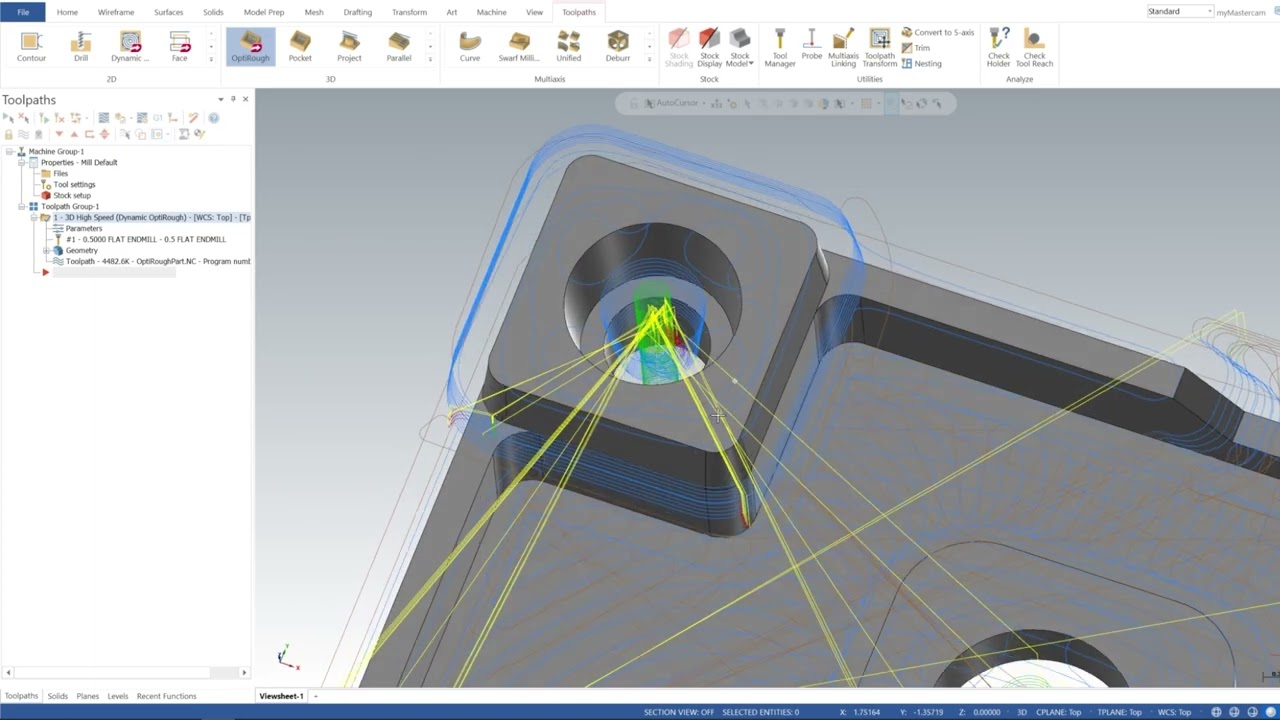
Task: Open the Dynamic Mill toolpath
Action: [x=130, y=47]
